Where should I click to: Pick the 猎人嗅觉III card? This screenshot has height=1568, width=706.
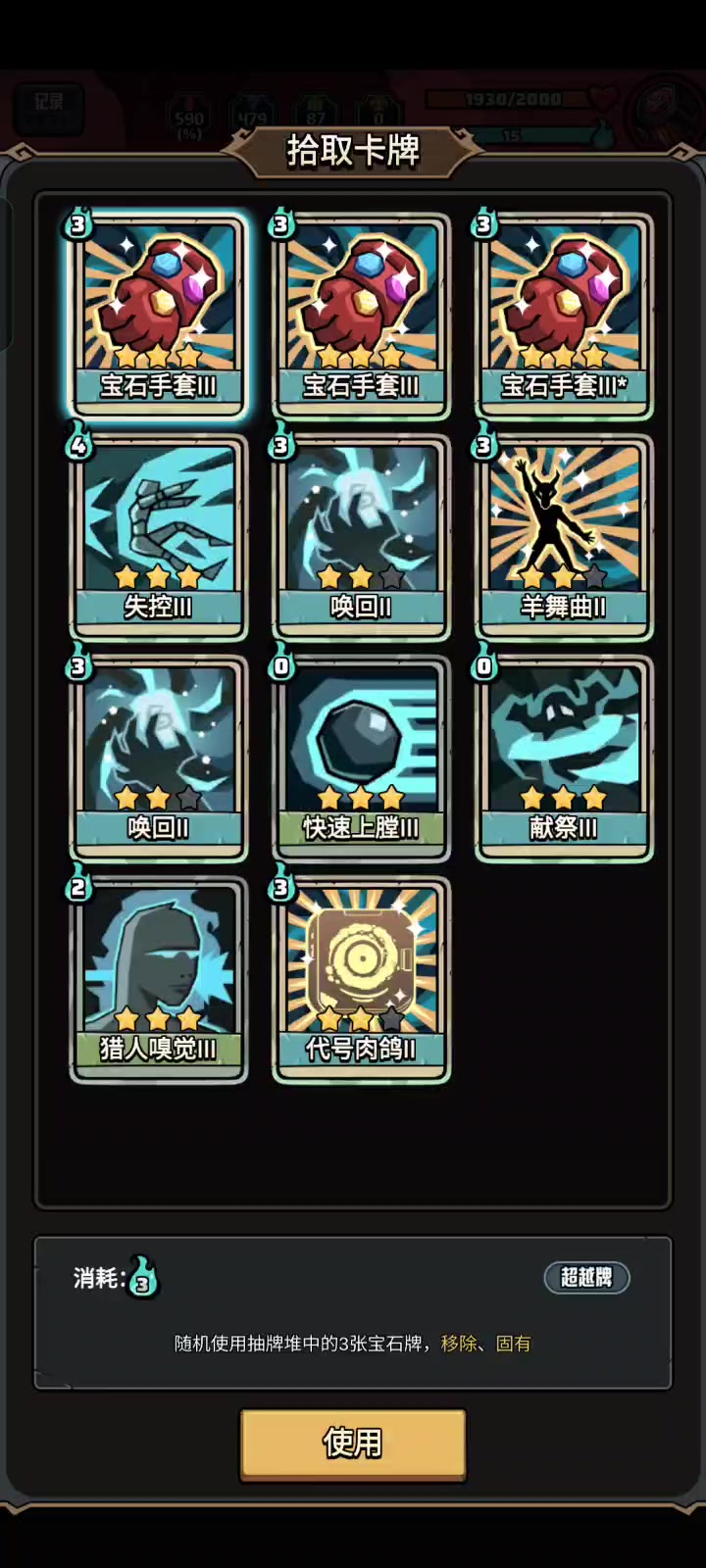click(158, 980)
